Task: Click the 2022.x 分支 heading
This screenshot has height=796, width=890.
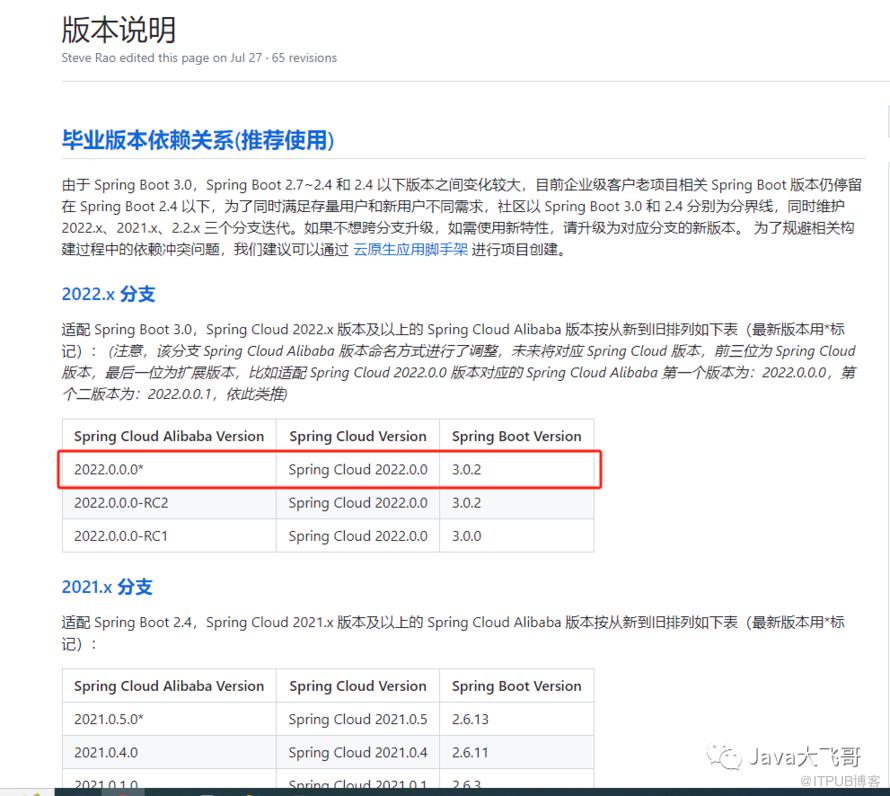Action: [108, 294]
